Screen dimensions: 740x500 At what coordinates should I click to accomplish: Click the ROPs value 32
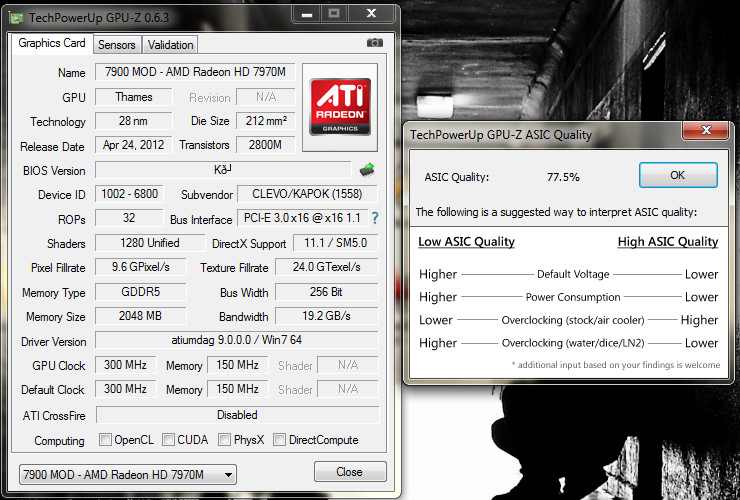129,218
